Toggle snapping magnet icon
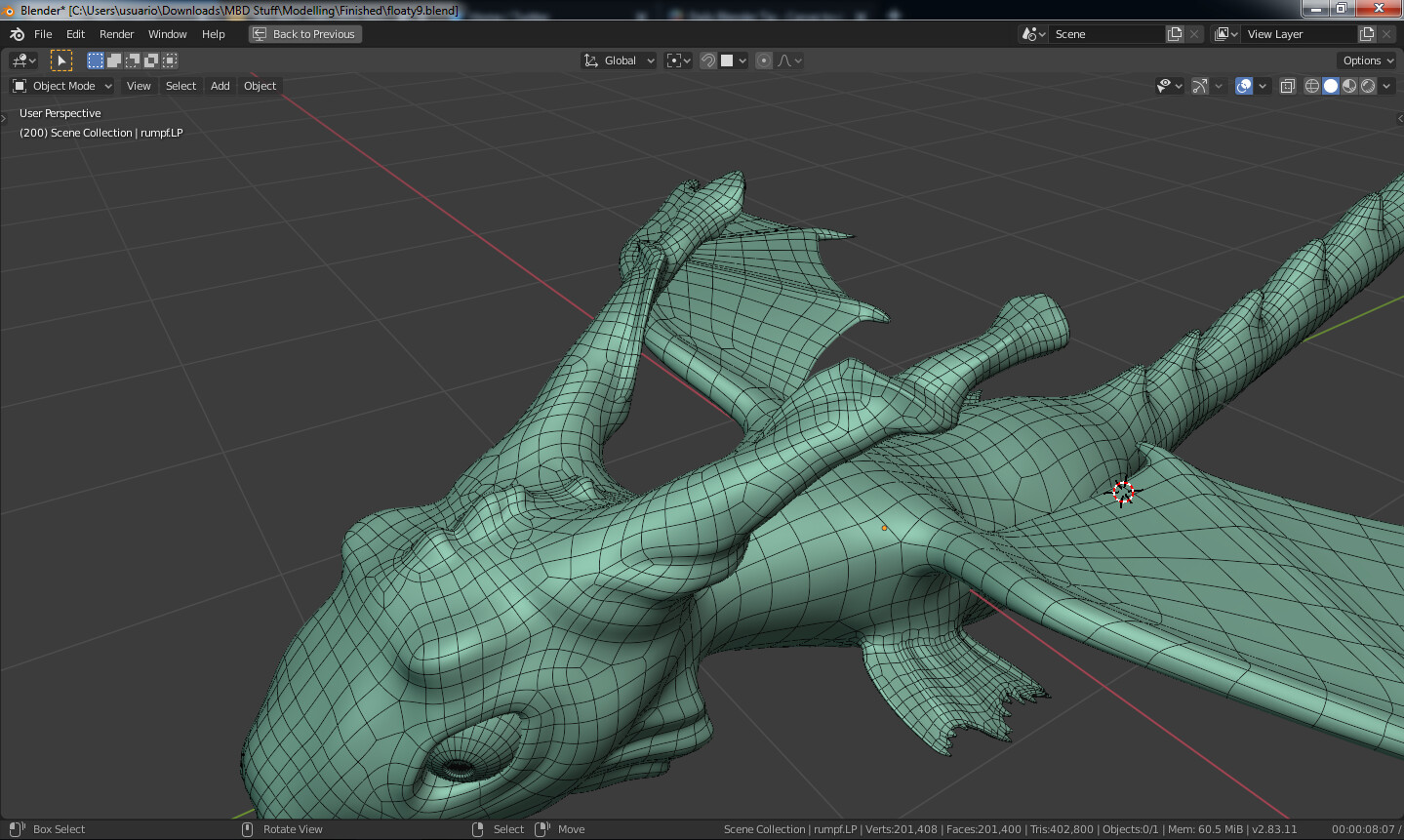Image resolution: width=1404 pixels, height=840 pixels. tap(708, 60)
